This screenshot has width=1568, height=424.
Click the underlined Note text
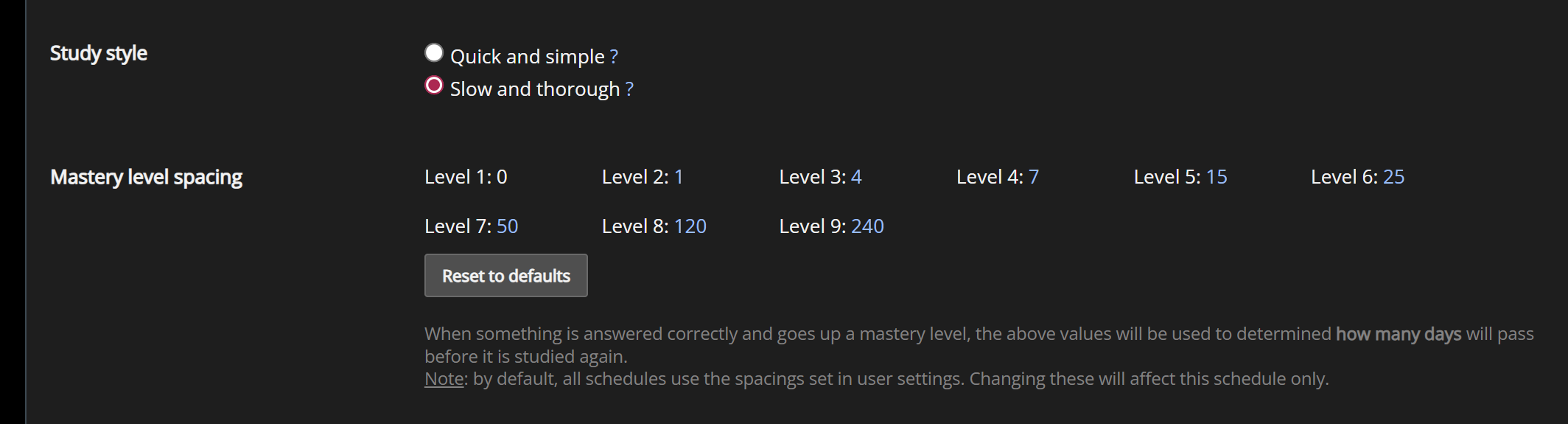444,379
